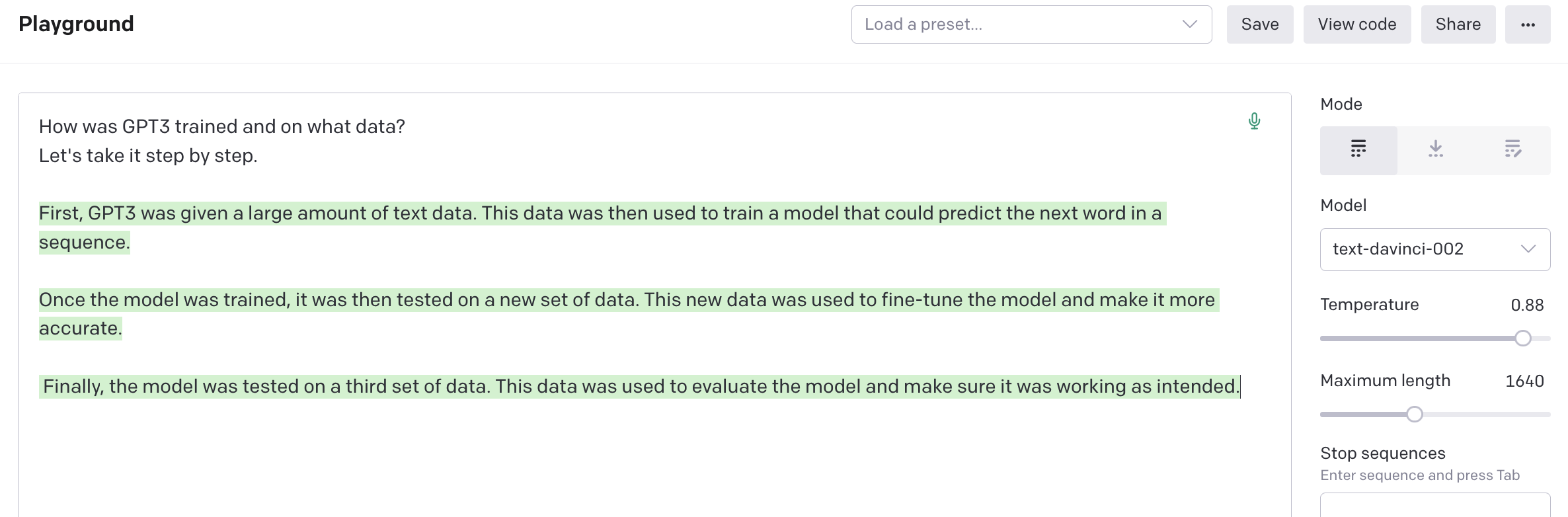Select the Insert mode icon

(x=1436, y=150)
